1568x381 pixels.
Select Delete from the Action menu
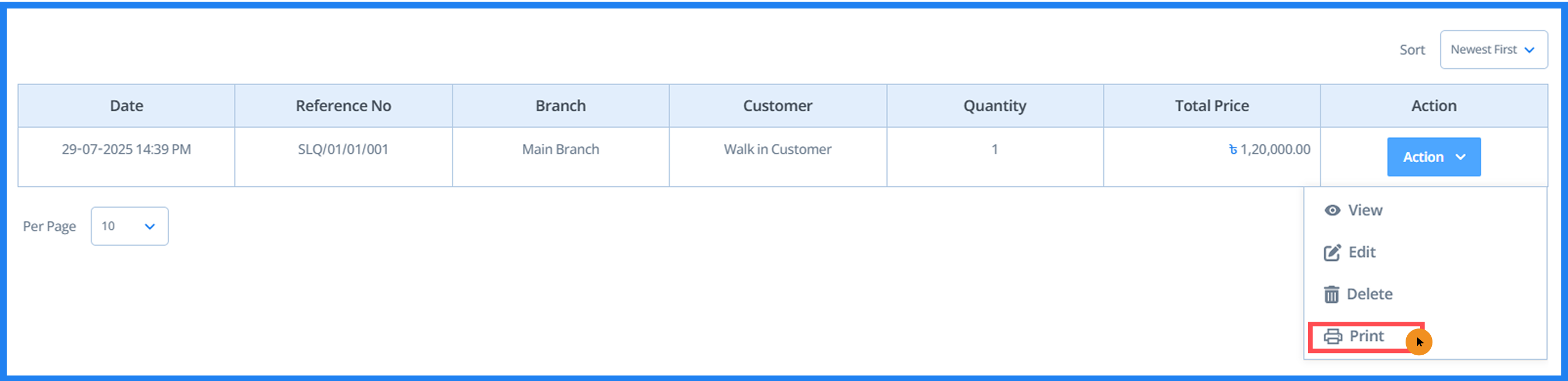1370,294
